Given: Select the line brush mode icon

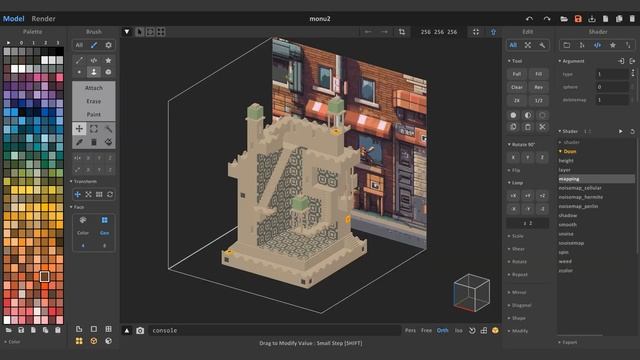Looking at the screenshot, I should point(79,60).
